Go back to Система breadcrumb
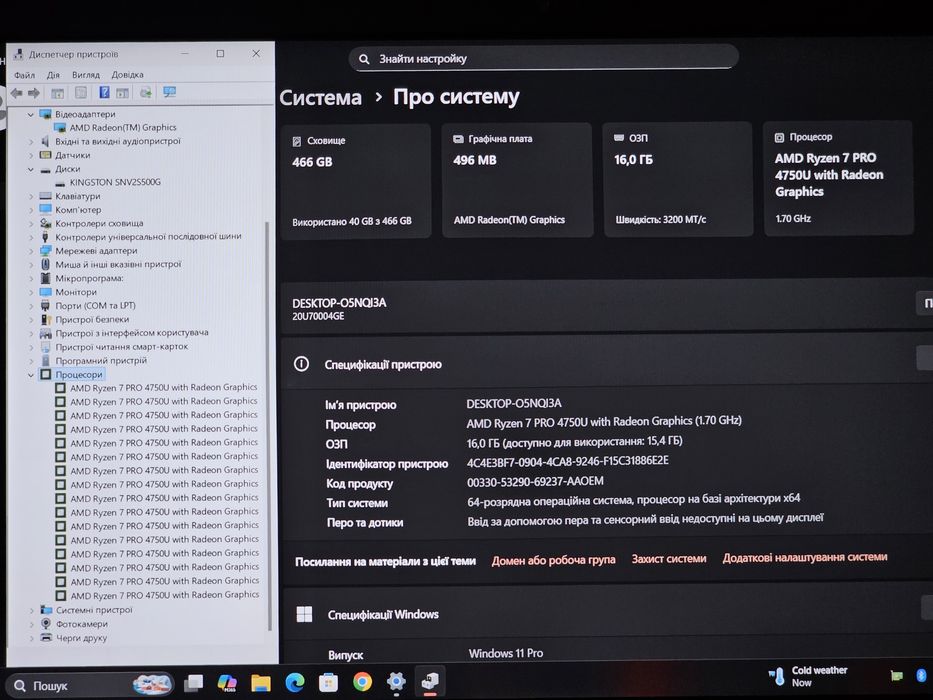933x700 pixels. [321, 98]
